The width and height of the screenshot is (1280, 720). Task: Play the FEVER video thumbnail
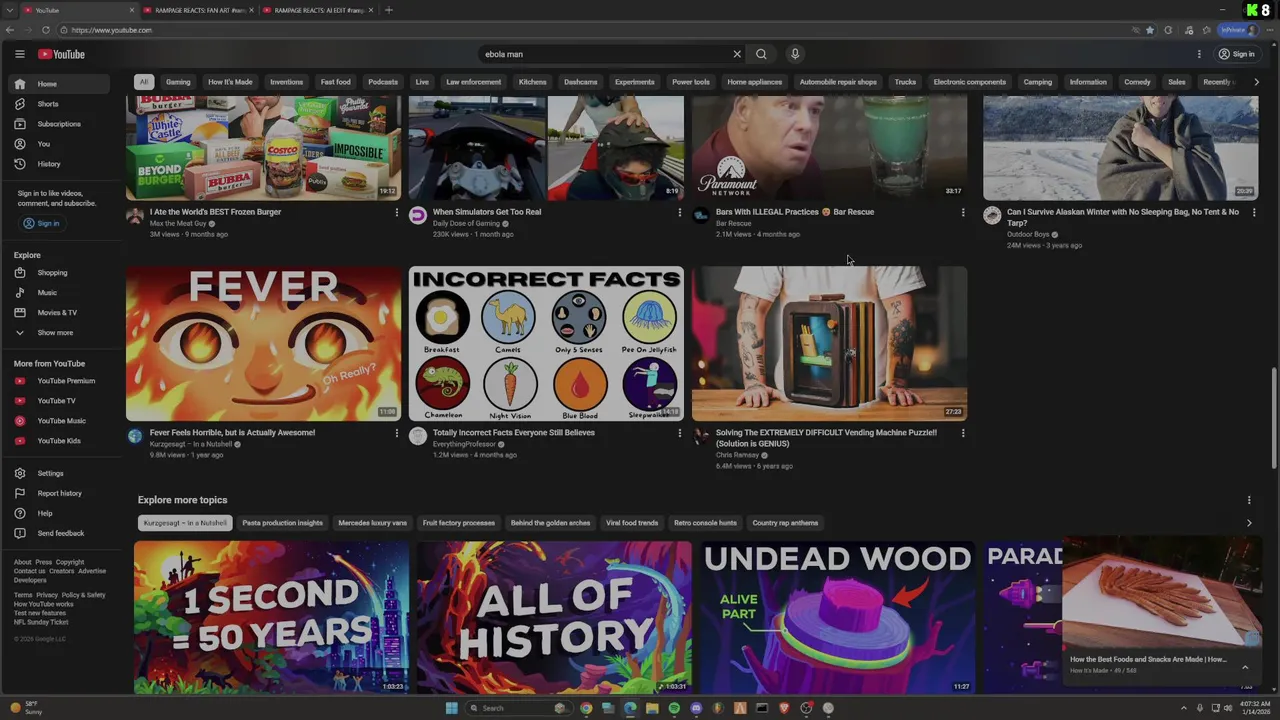click(264, 343)
